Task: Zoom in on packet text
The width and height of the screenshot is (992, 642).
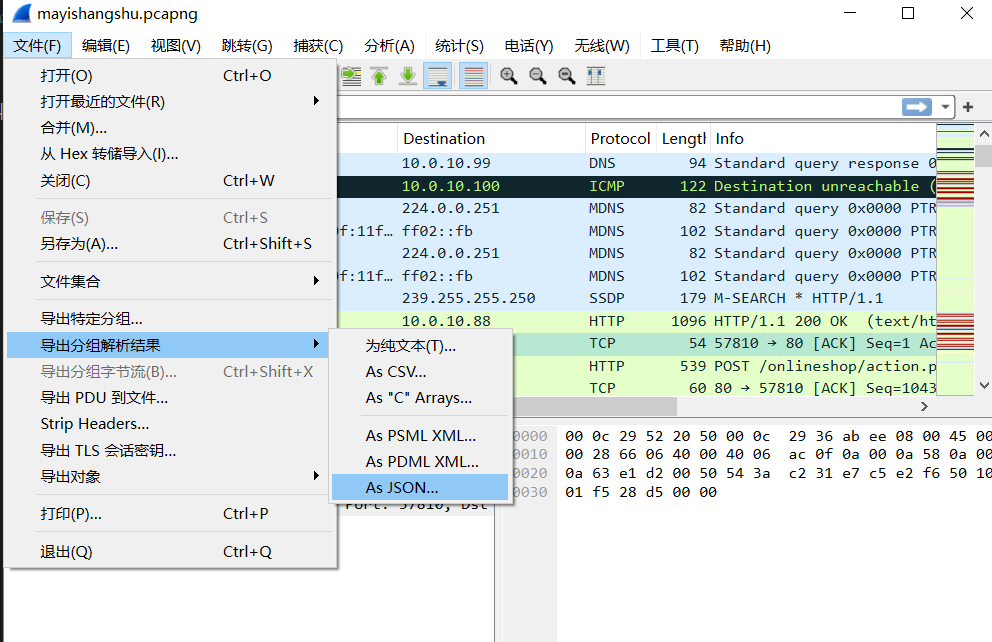Action: pyautogui.click(x=509, y=76)
